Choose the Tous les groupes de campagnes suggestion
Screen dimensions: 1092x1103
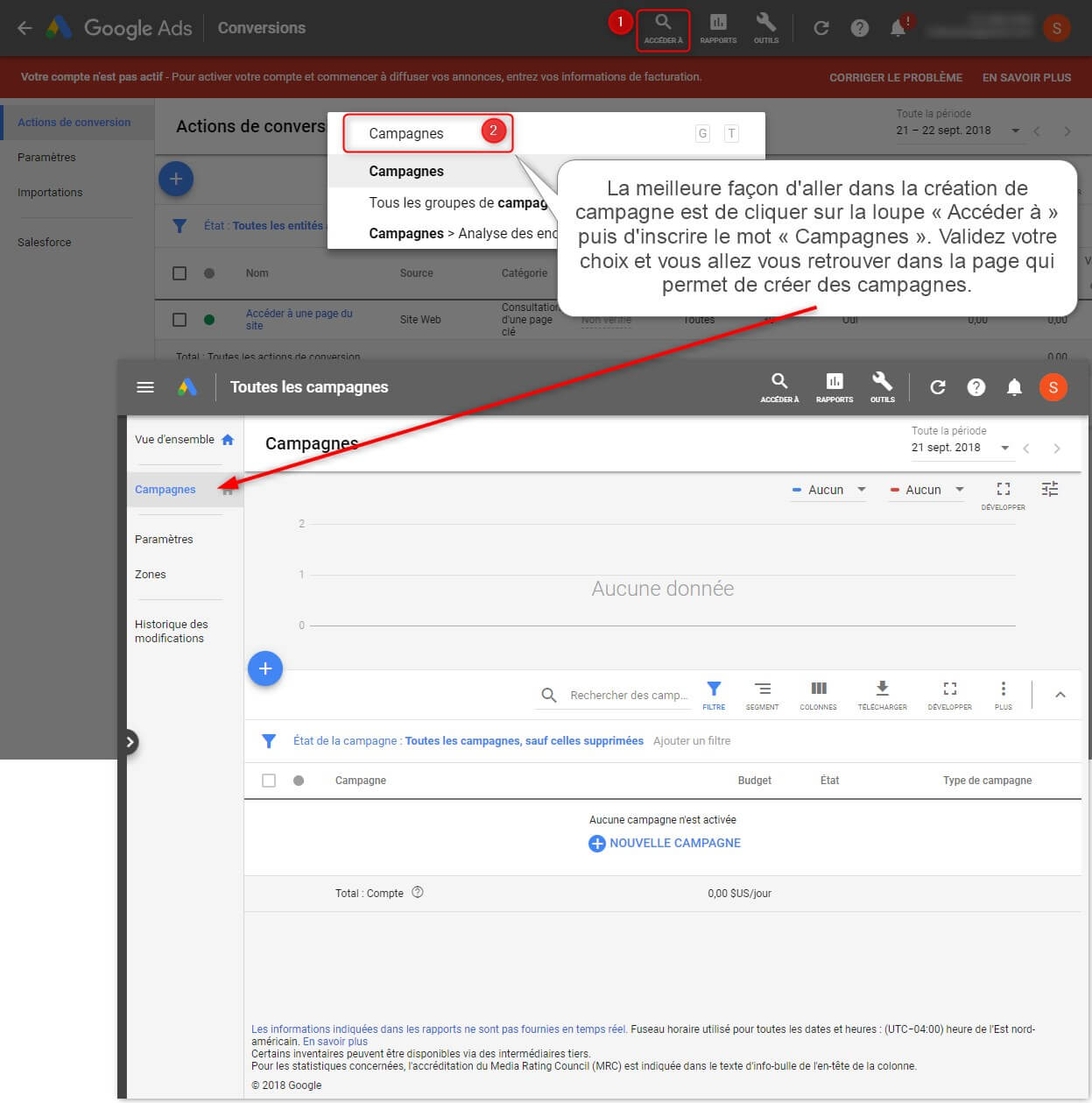[x=458, y=203]
